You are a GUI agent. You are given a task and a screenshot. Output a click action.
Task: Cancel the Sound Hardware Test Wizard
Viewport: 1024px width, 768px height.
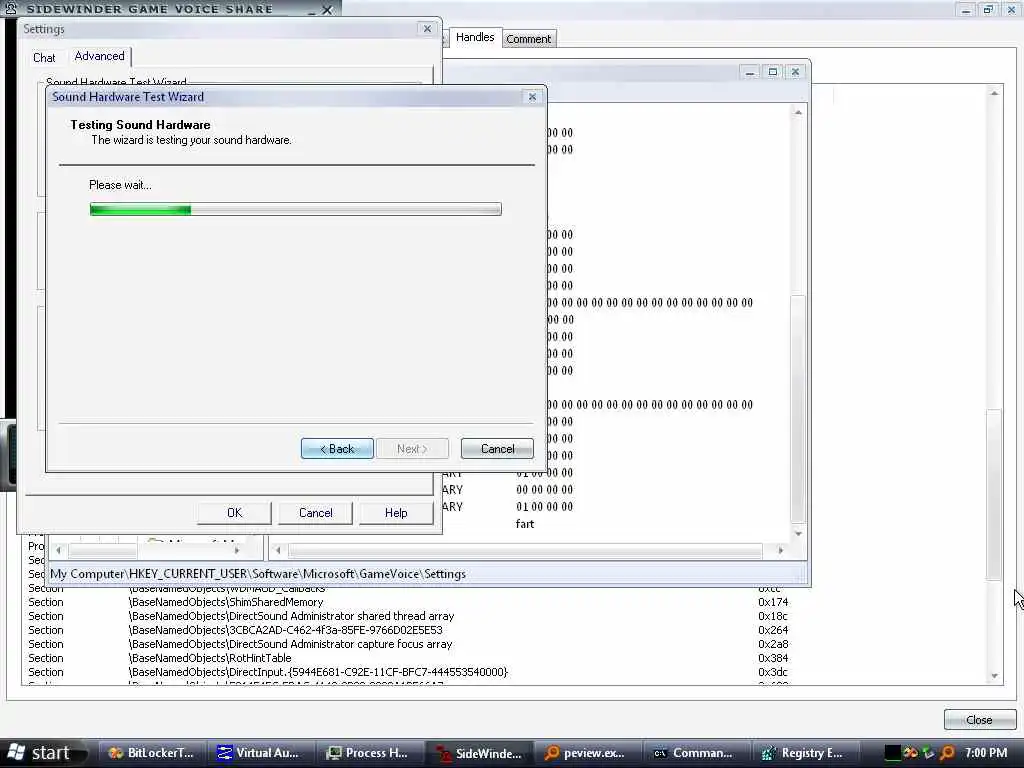pos(498,449)
